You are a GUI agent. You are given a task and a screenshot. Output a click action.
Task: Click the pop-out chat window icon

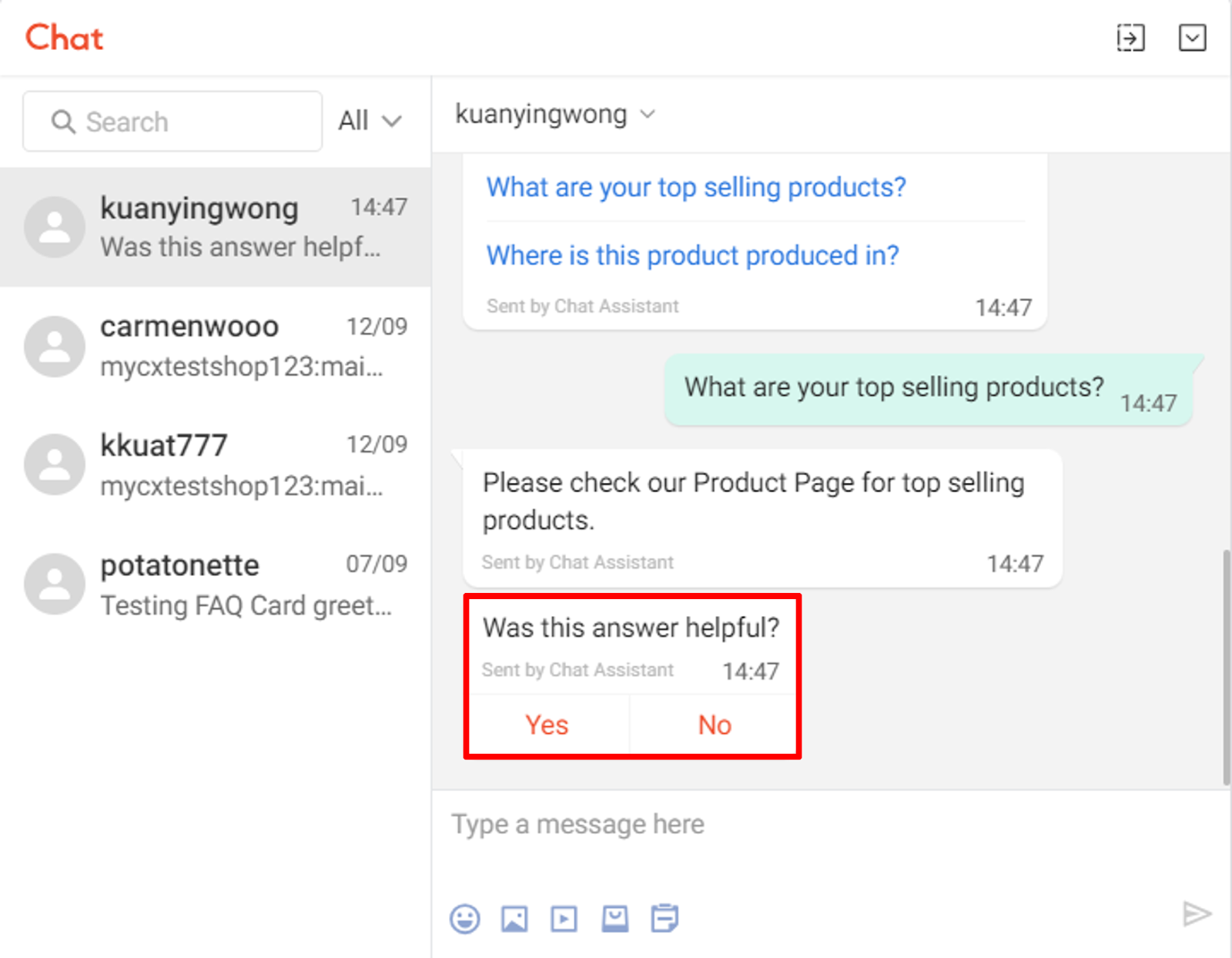[1130, 37]
